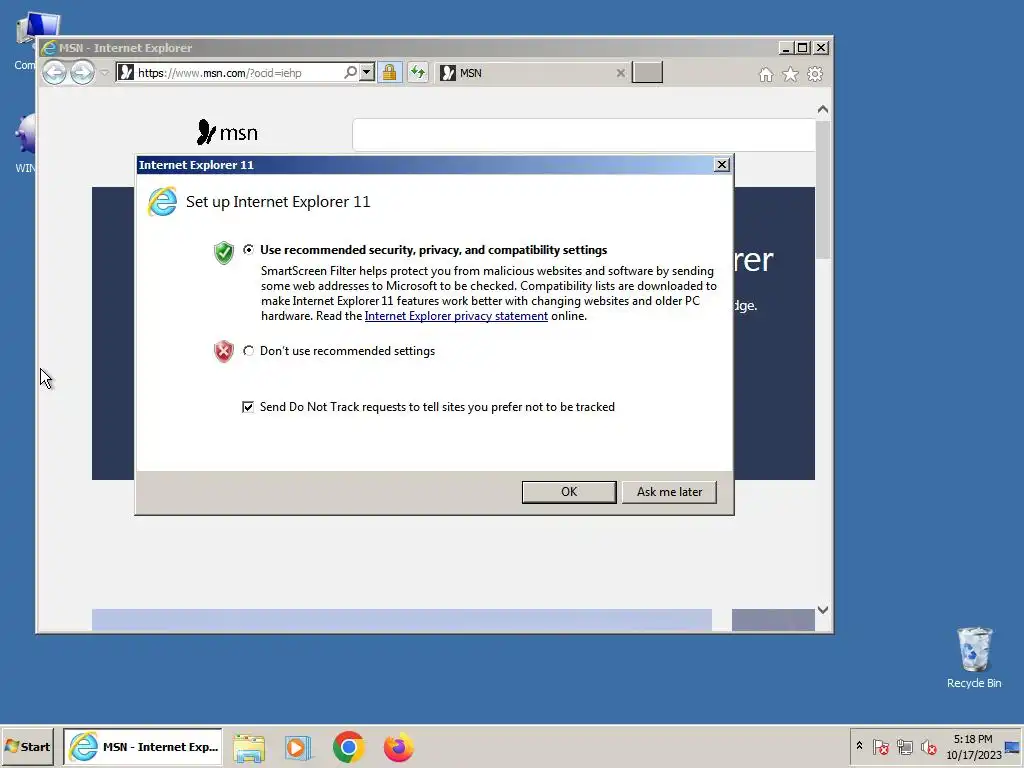Open the Tools gear menu
This screenshot has width=1024, height=768.
pos(815,74)
